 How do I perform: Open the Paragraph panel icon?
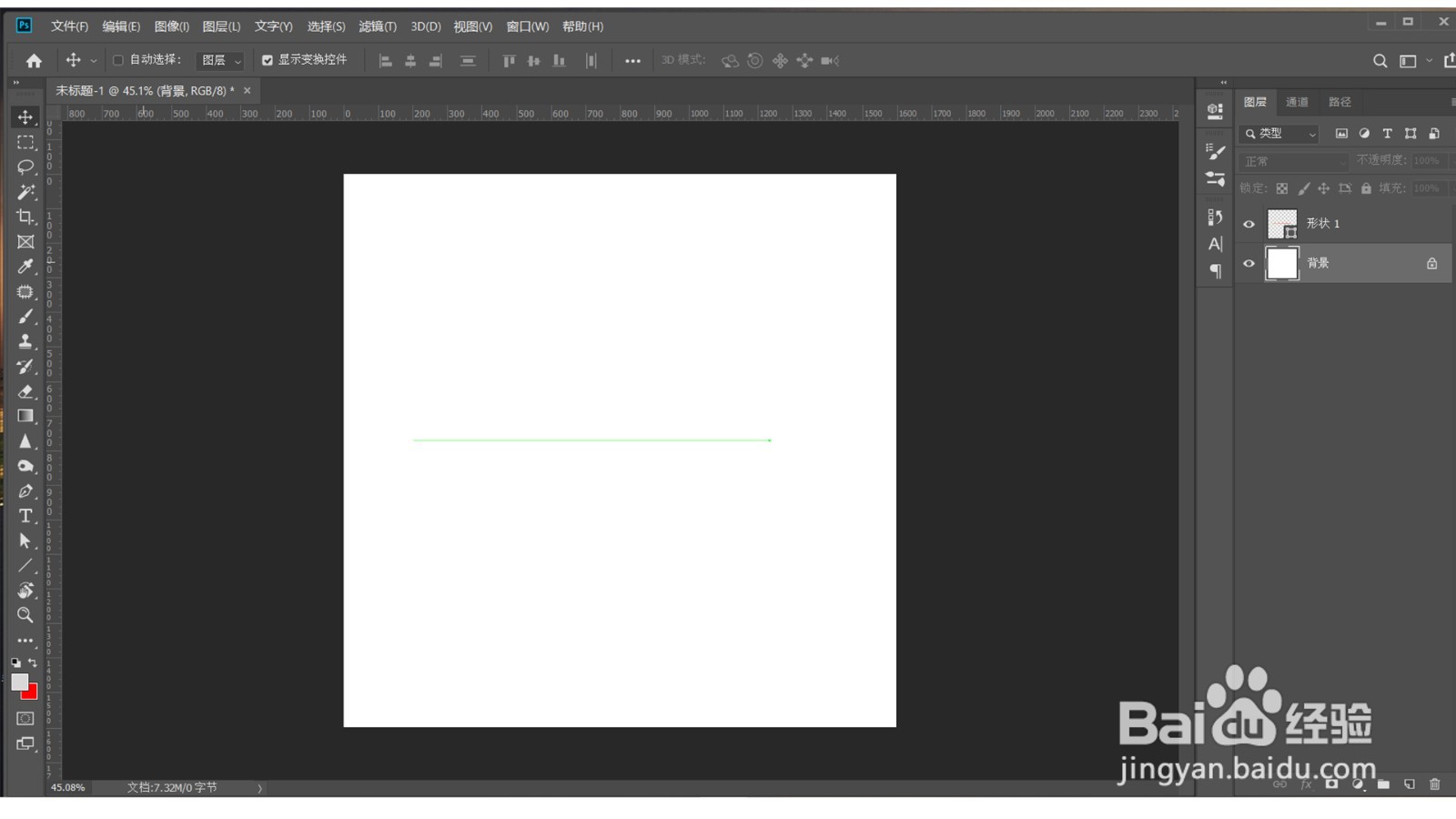1215,271
